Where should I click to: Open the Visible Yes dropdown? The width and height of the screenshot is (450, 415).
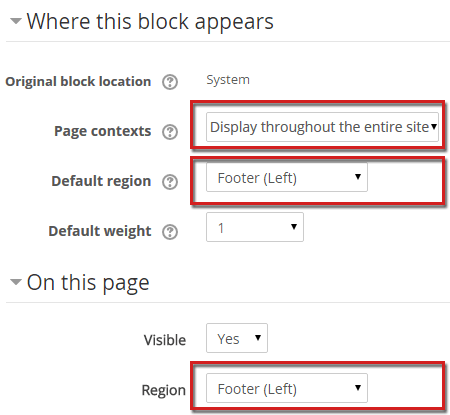pyautogui.click(x=237, y=338)
